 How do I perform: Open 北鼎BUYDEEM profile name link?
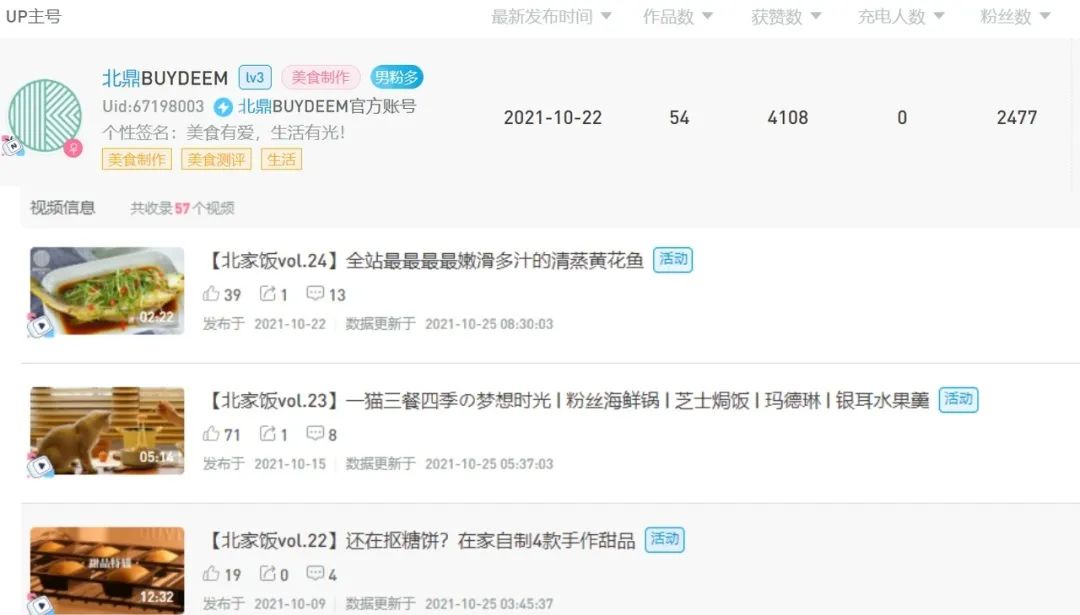point(165,78)
